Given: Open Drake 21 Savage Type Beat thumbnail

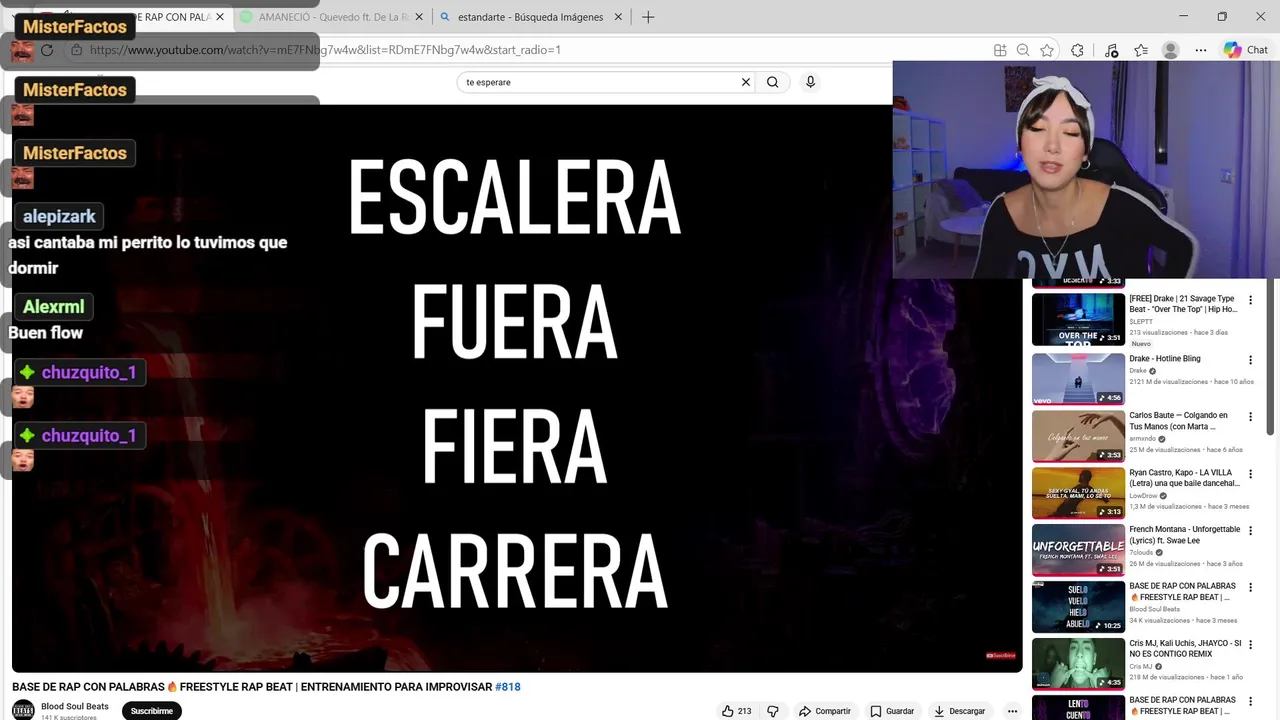Looking at the screenshot, I should tap(1078, 319).
